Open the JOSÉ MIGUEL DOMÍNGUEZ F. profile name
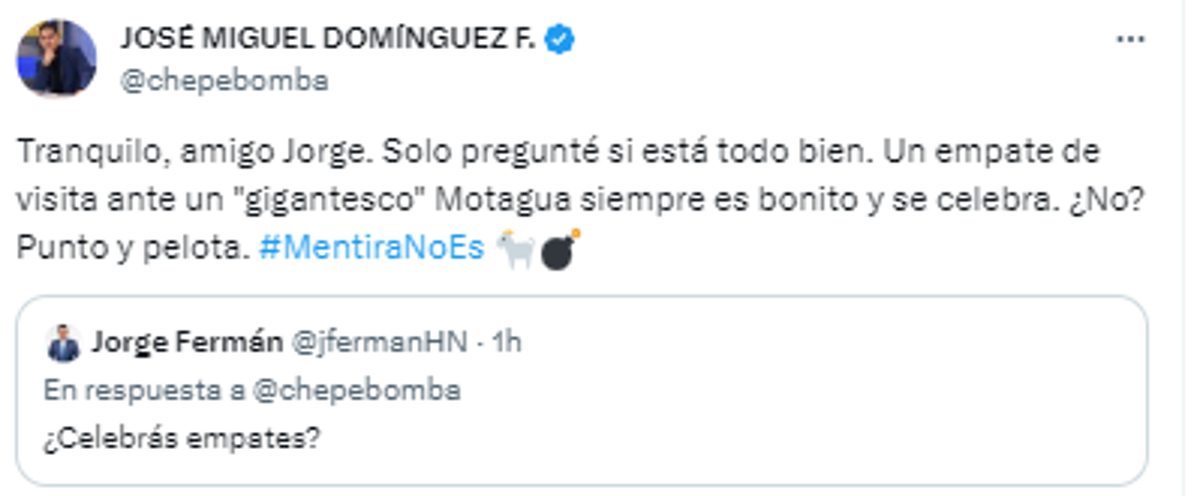Screen dimensions: 1200x496 pyautogui.click(x=330, y=39)
